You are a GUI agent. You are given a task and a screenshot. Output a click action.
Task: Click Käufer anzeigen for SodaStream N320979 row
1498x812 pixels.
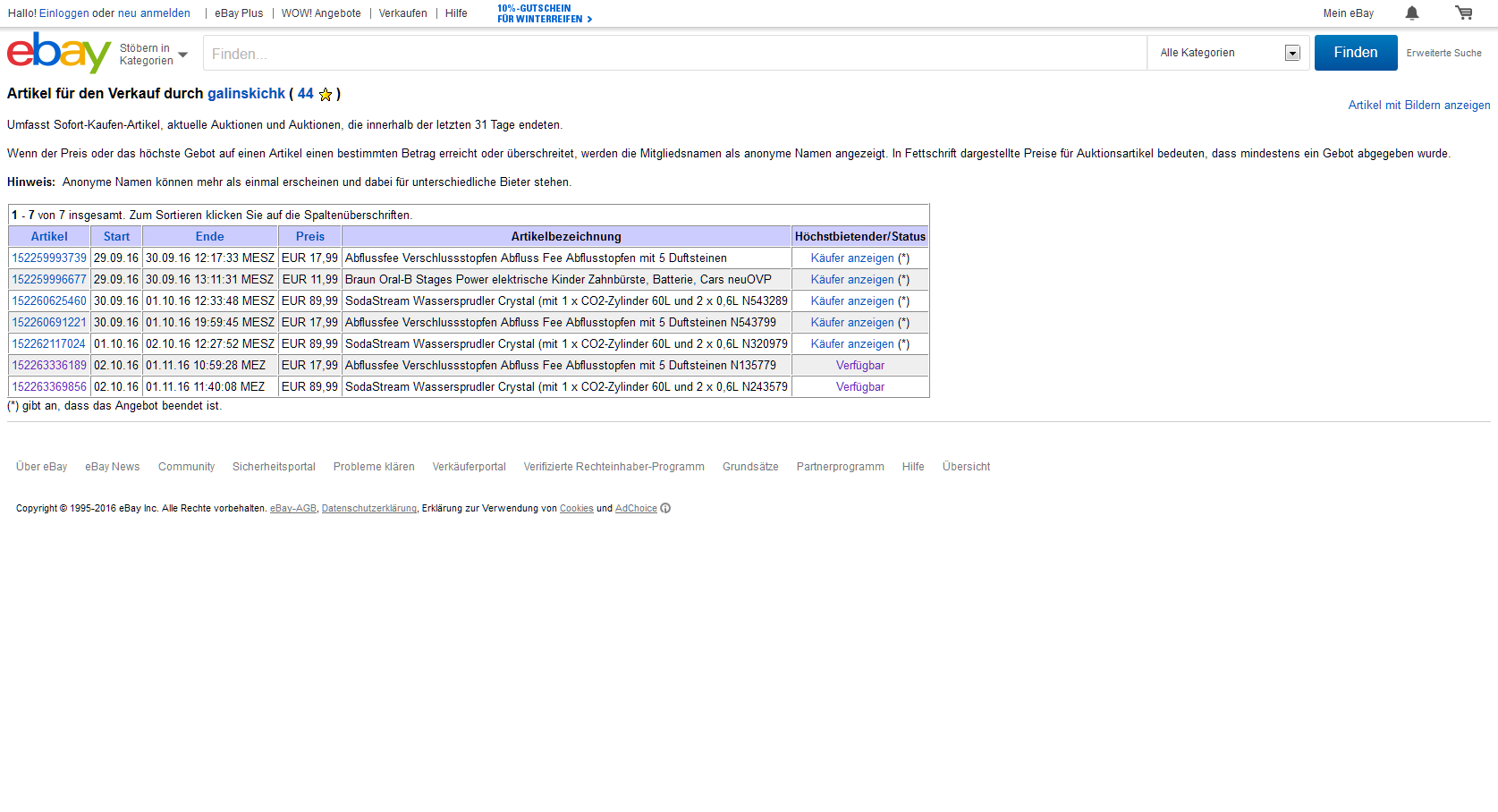(852, 344)
